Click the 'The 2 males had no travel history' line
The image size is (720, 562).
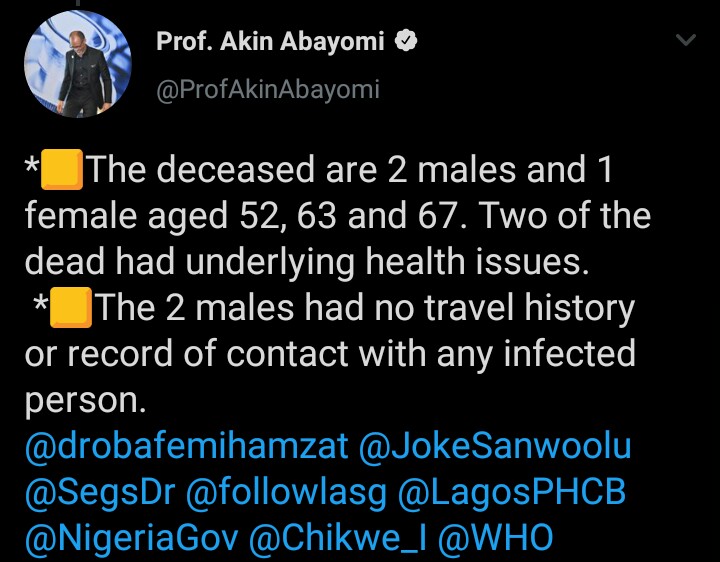coord(365,308)
